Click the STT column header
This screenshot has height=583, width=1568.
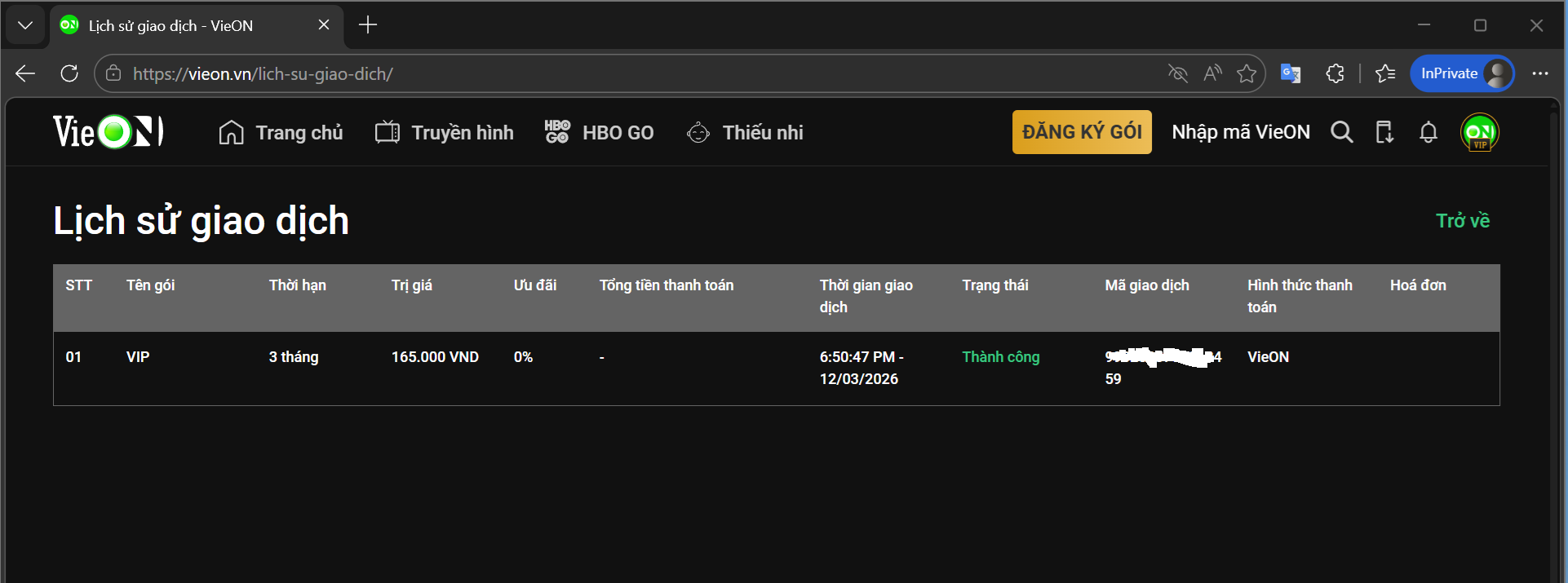78,285
